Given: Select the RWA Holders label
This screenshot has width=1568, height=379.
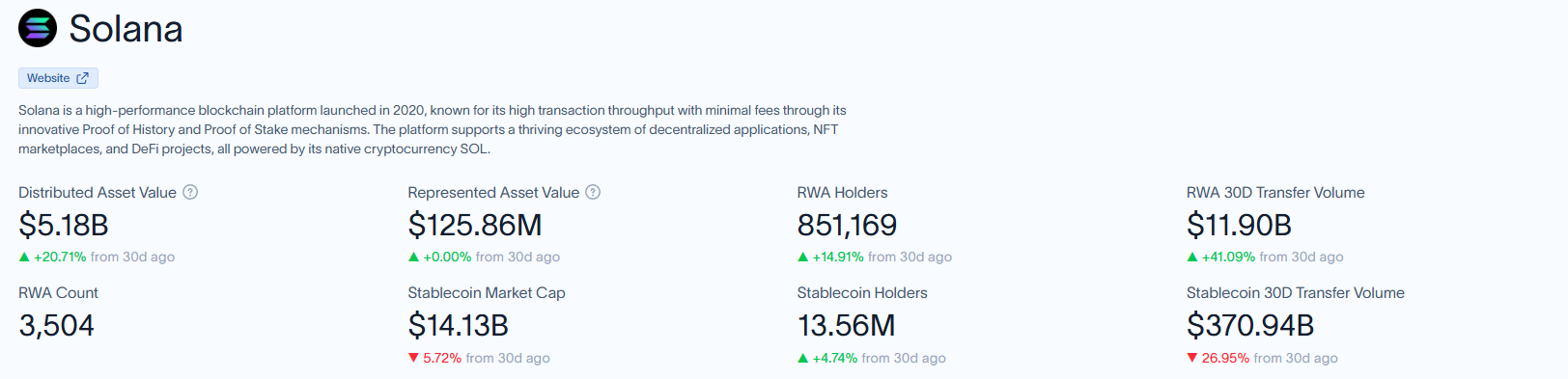Looking at the screenshot, I should [x=842, y=193].
